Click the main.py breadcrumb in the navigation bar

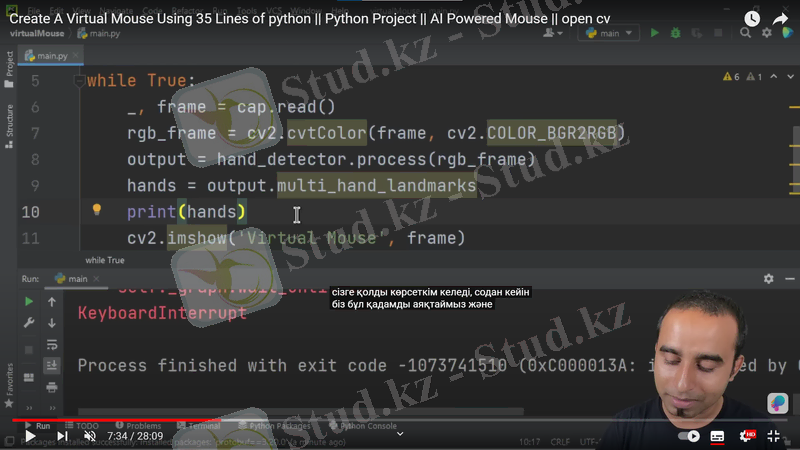click(x=99, y=34)
